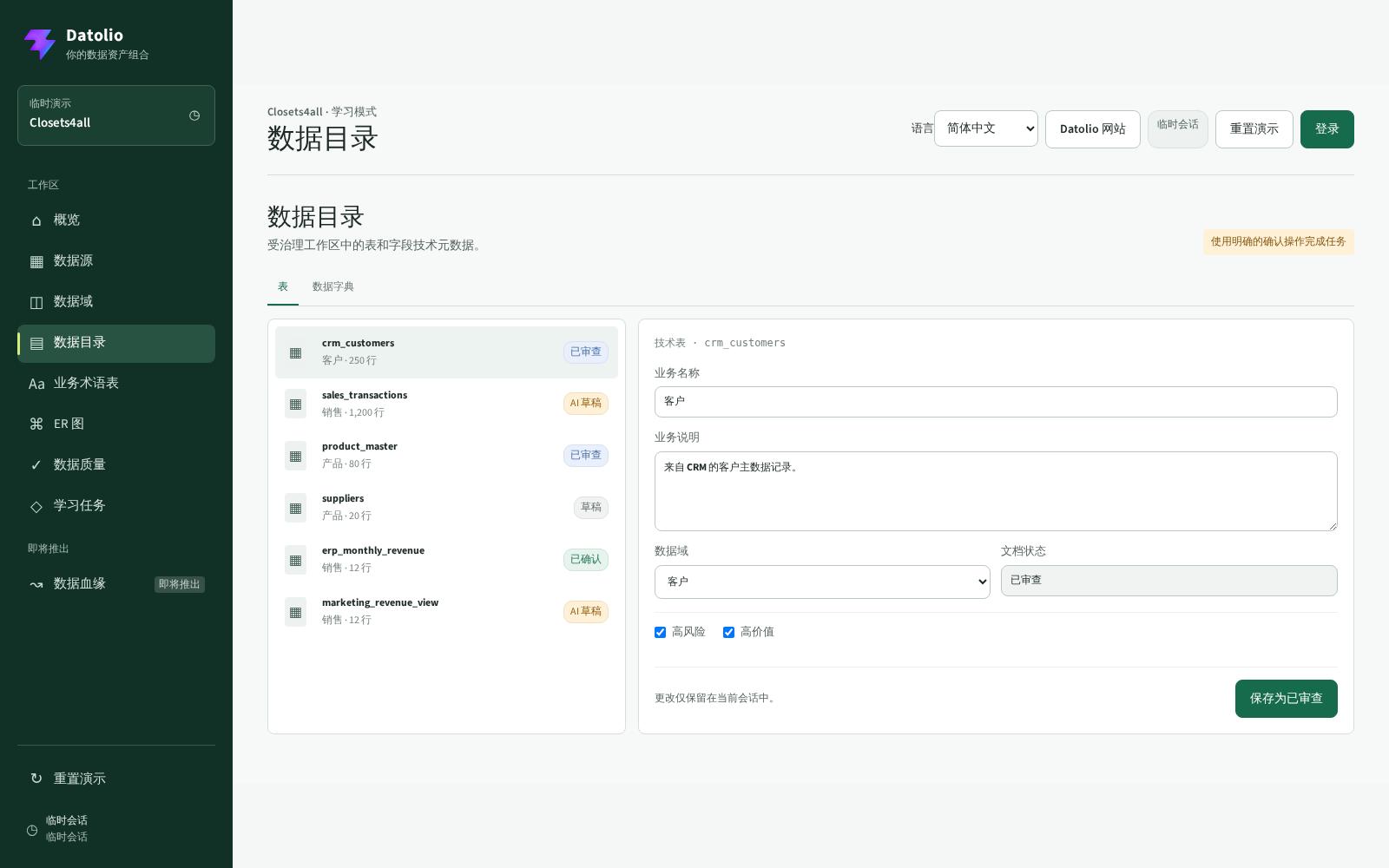Open 数据质量 in the sidebar
The width and height of the screenshot is (1389, 868).
click(x=116, y=465)
